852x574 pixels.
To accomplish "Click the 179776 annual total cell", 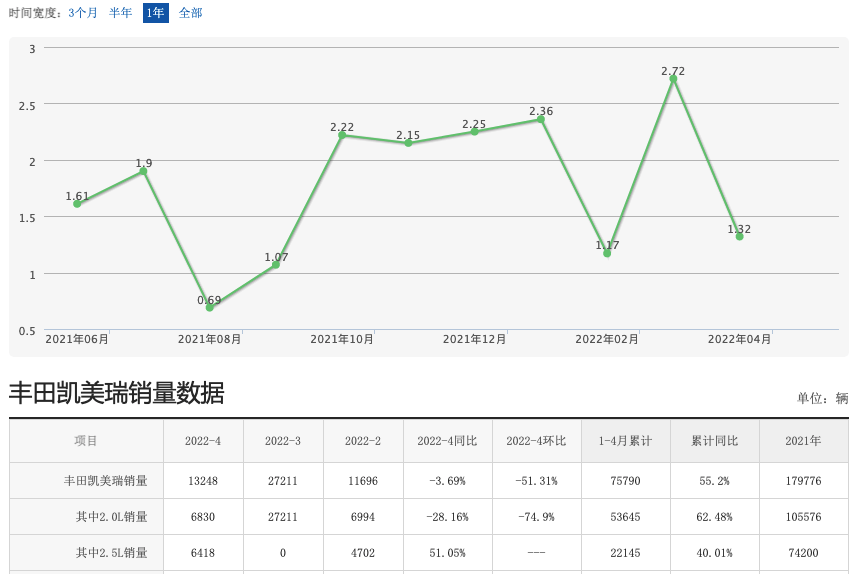I will 804,481.
